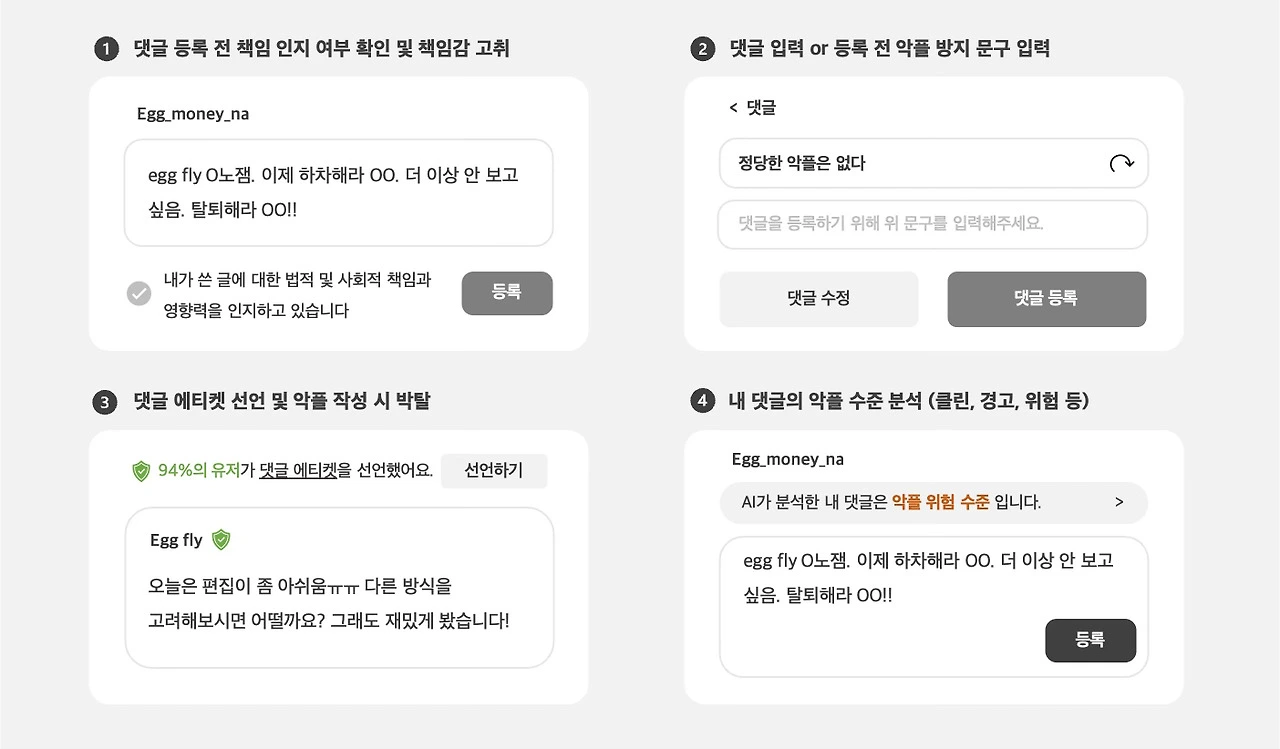Click the number 1 circle badge
This screenshot has width=1280, height=749.
pos(106,49)
